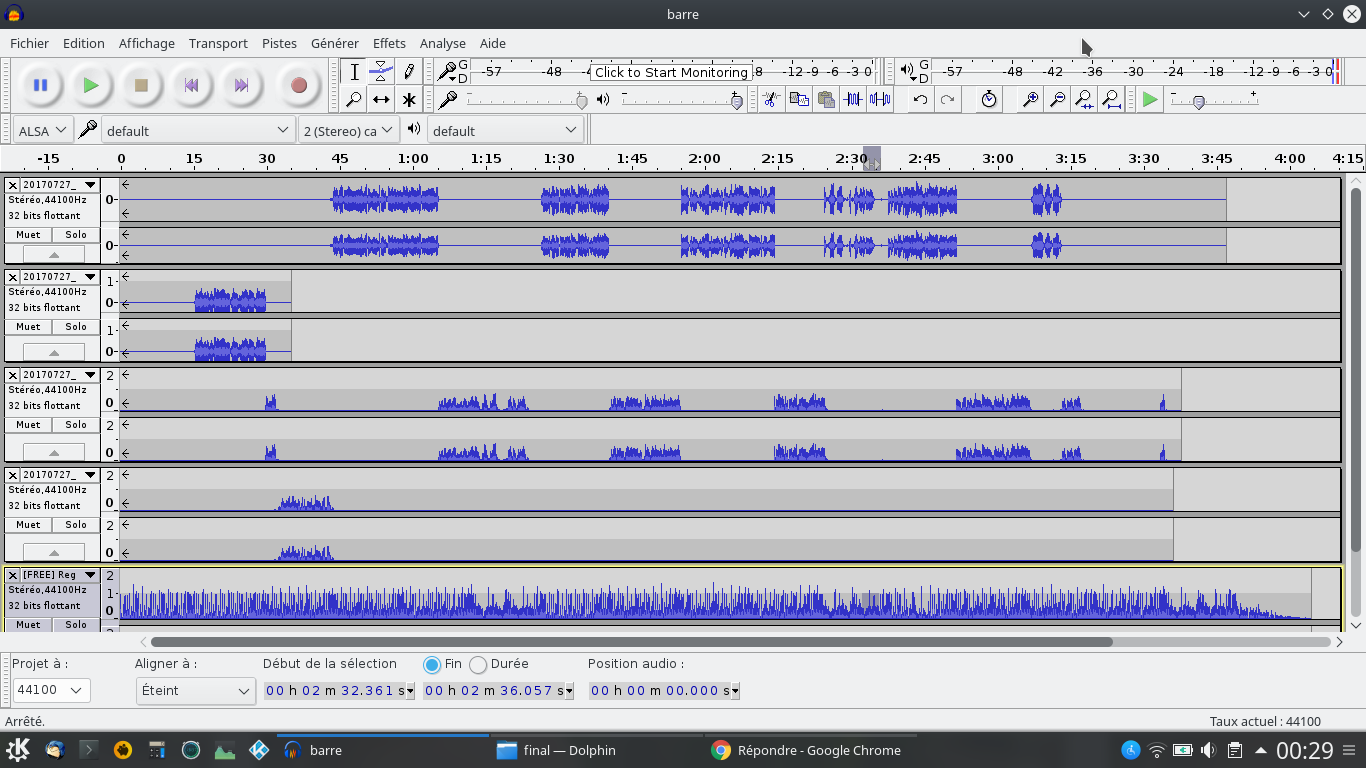Screen dimensions: 1366x768
Task: Select the Durée radio button
Action: [x=479, y=665]
